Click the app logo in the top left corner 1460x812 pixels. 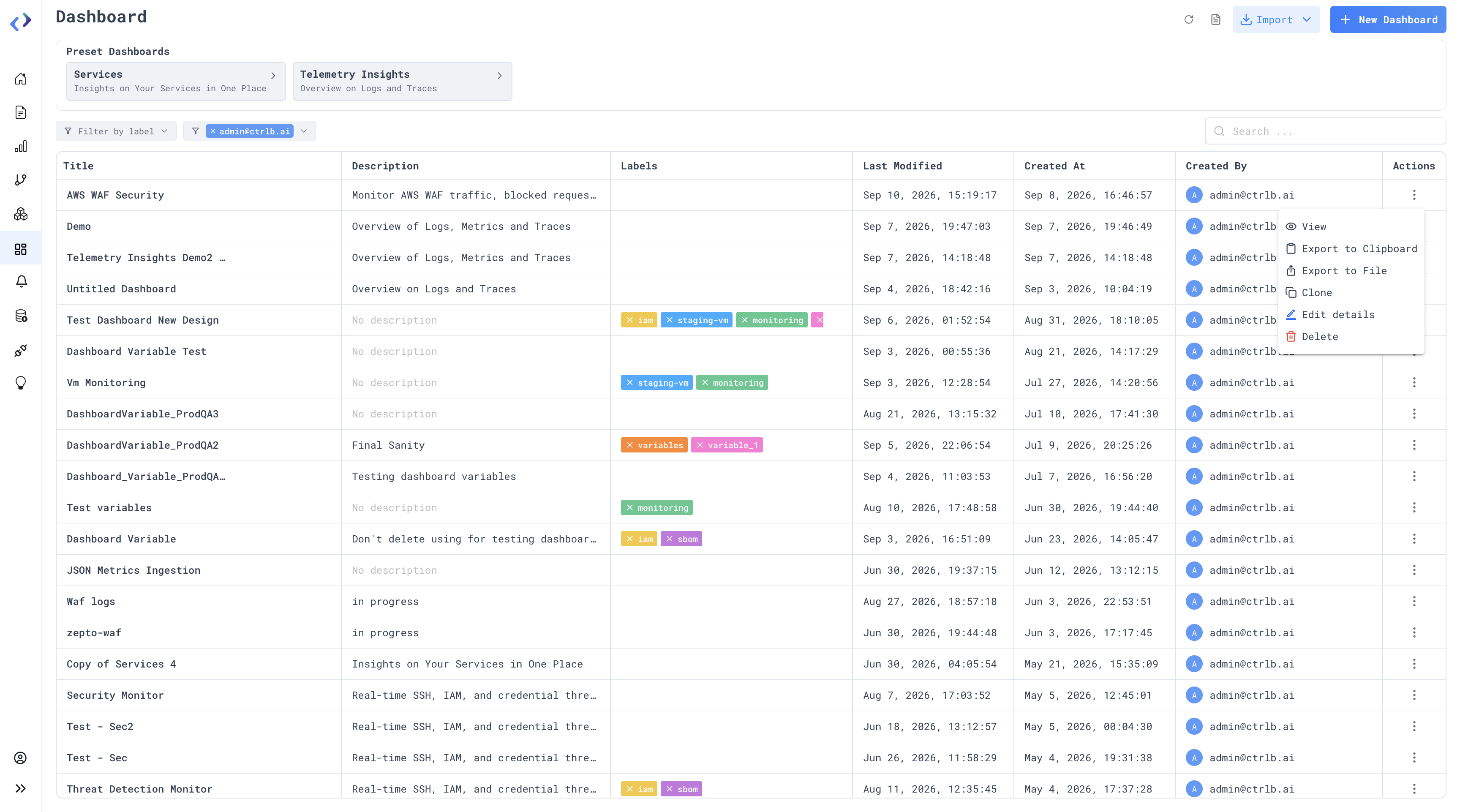click(x=21, y=22)
